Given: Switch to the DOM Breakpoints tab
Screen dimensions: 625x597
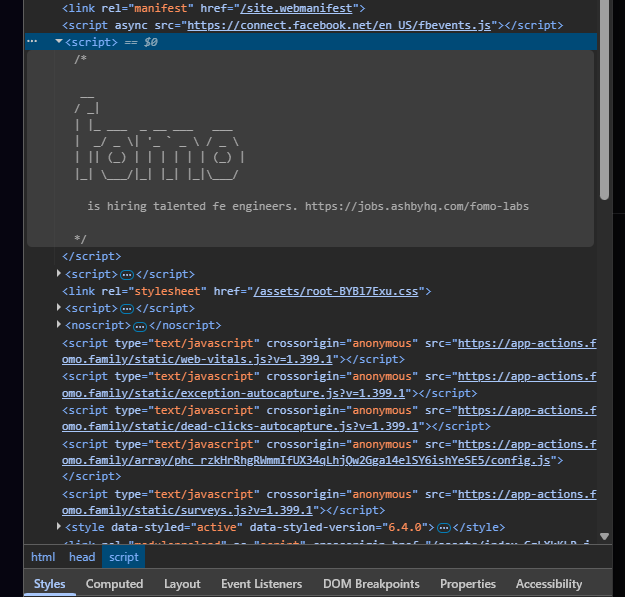Looking at the screenshot, I should point(371,584).
